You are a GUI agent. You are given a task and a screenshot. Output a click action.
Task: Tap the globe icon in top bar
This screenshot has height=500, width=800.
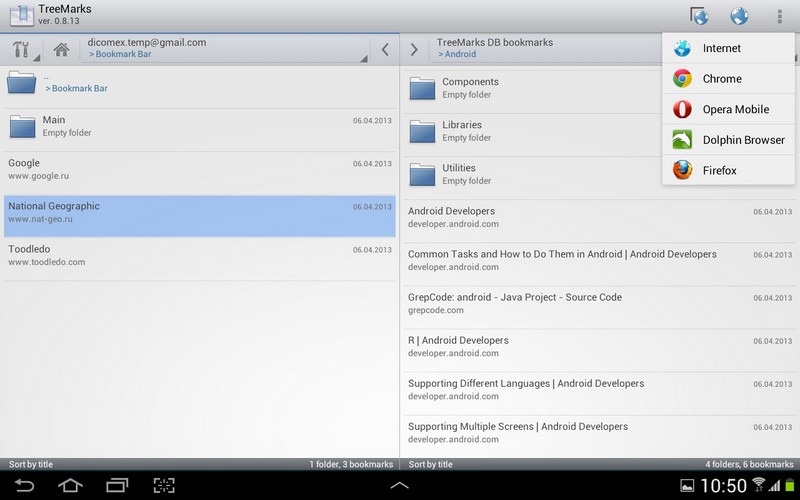(x=739, y=16)
